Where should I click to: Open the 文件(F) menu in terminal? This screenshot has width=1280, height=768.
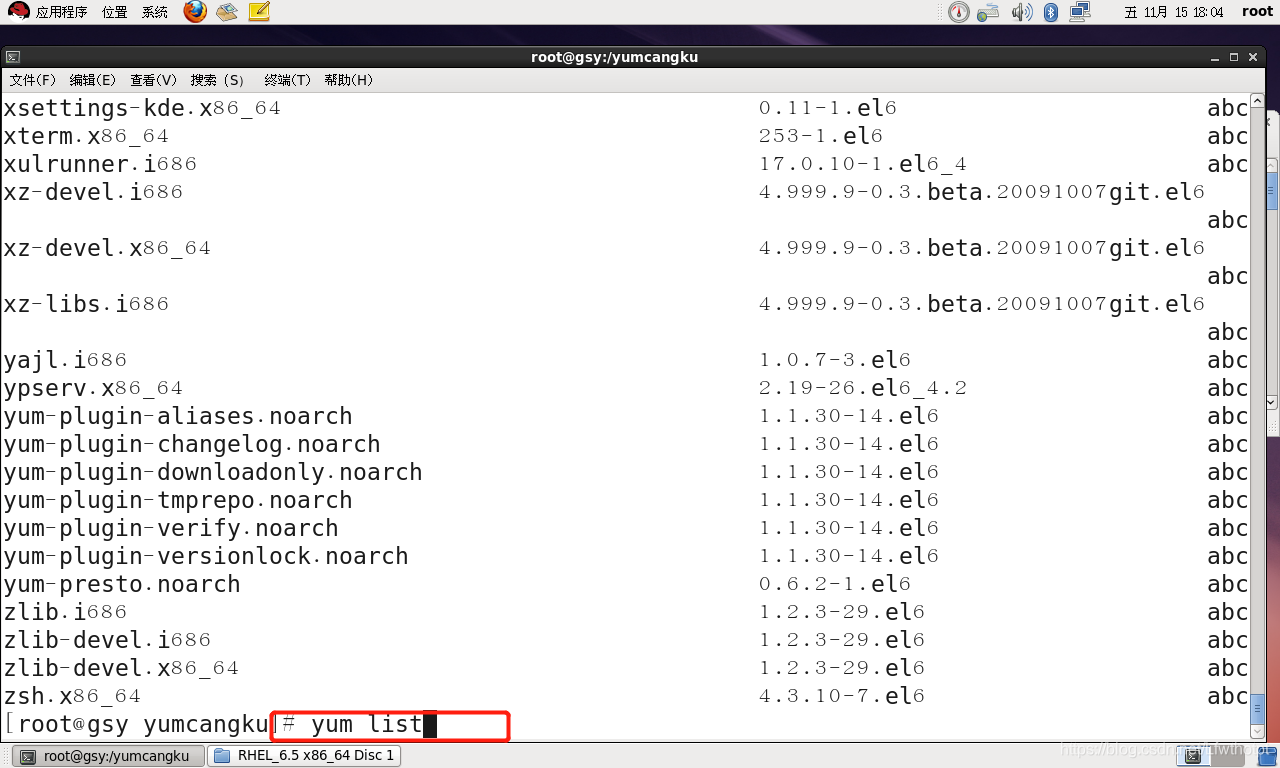point(33,80)
